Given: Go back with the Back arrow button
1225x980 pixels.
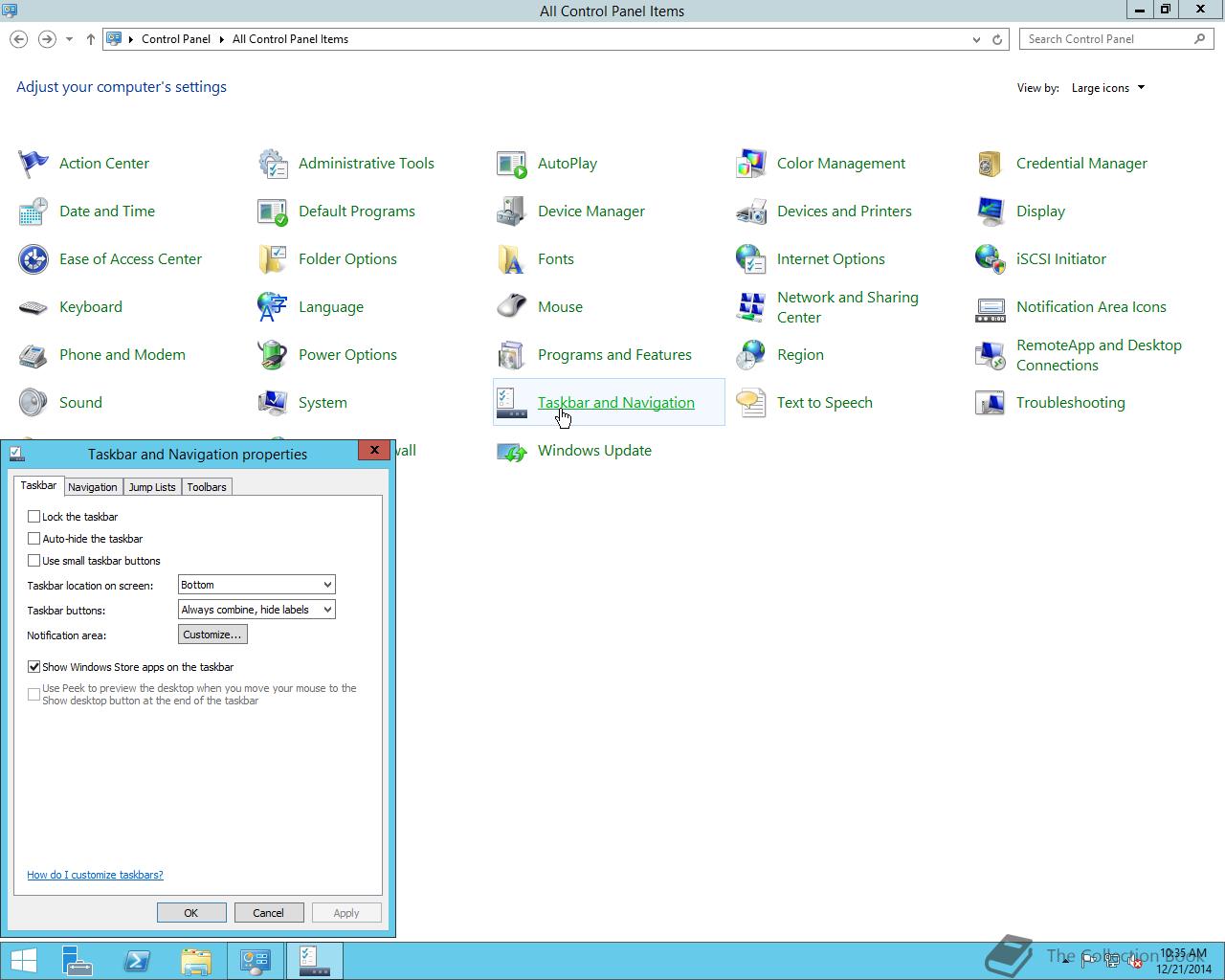Looking at the screenshot, I should click(x=18, y=39).
